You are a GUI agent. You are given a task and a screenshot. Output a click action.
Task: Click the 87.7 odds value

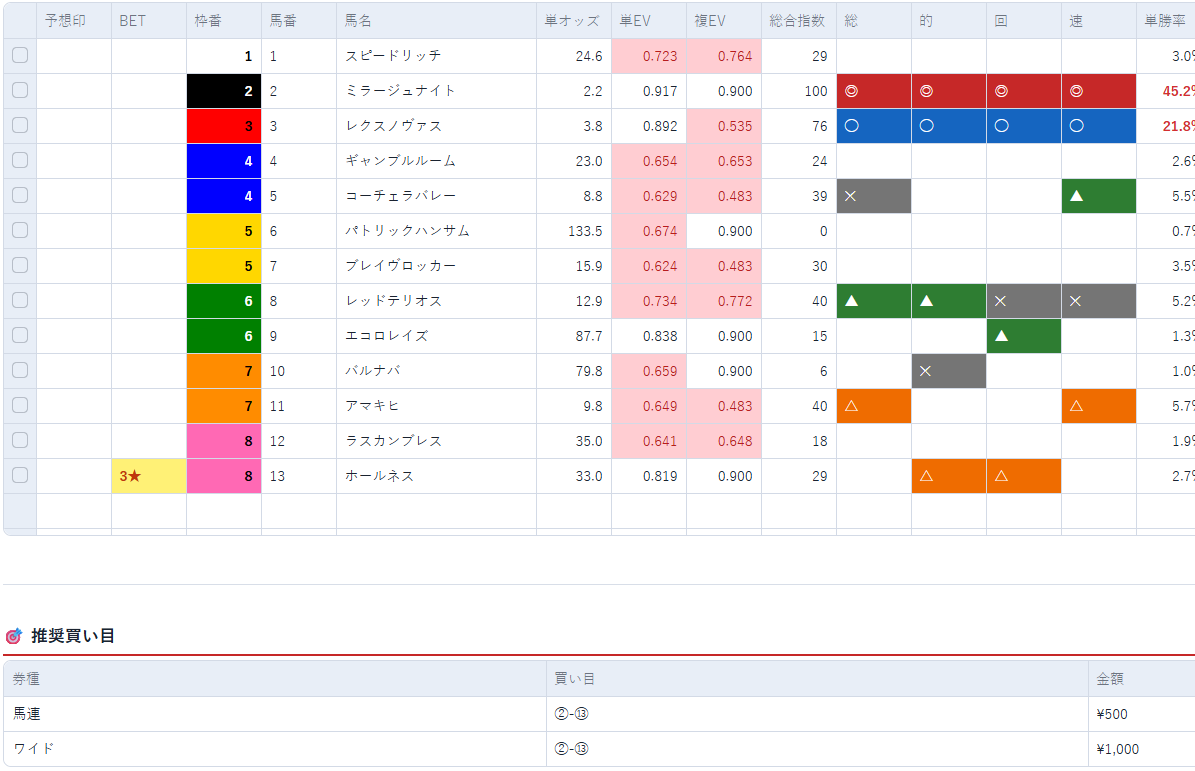tap(588, 336)
